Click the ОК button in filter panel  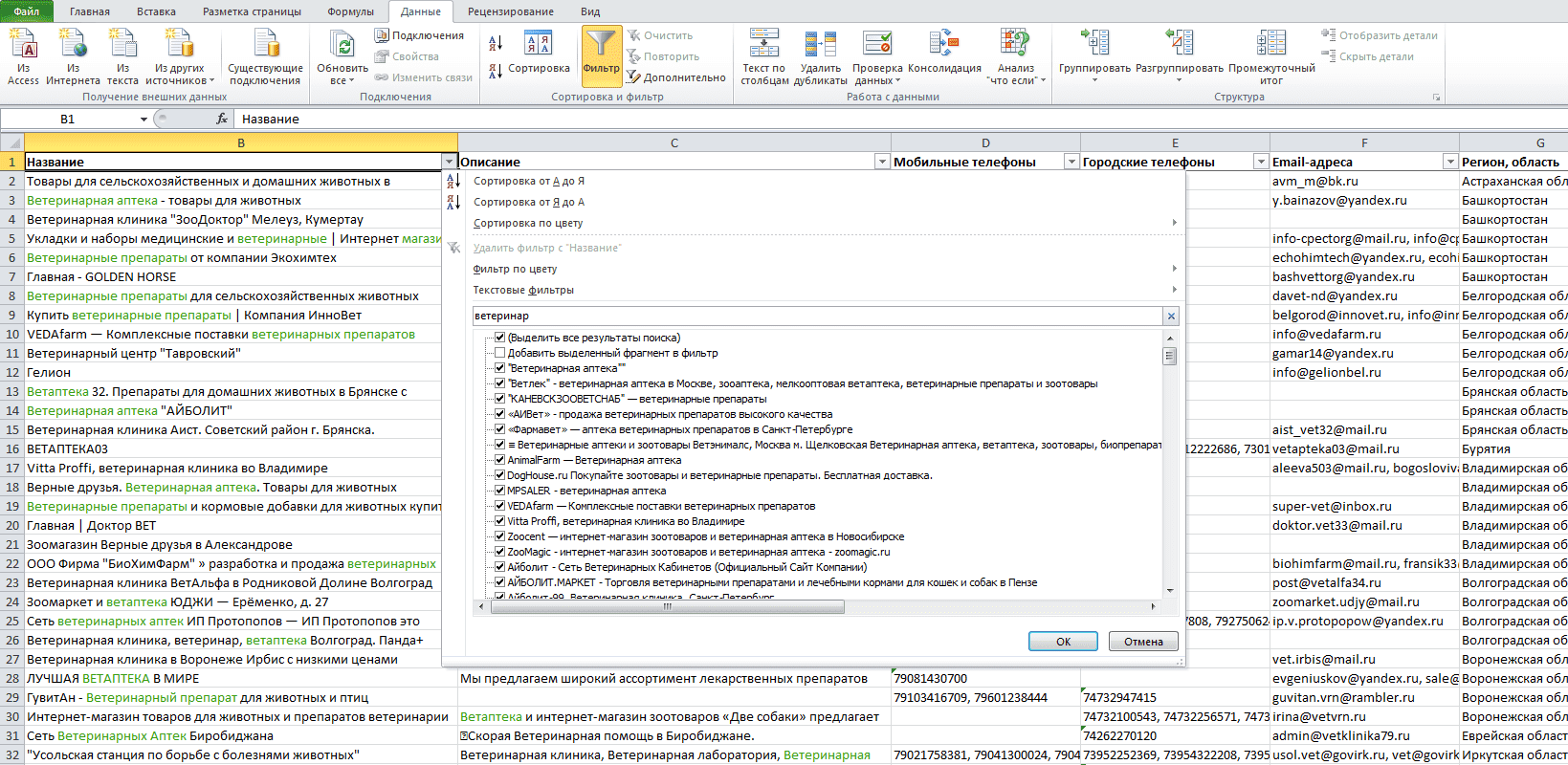[1063, 642]
